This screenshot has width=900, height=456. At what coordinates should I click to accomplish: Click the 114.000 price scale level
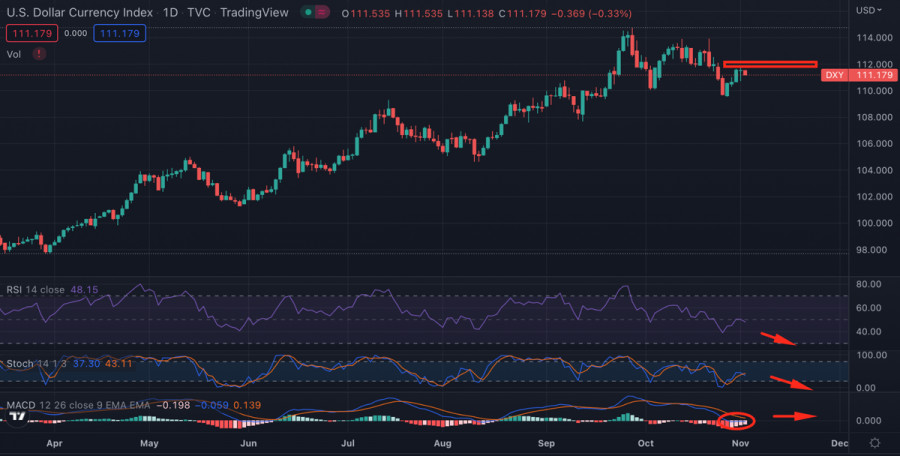pyautogui.click(x=874, y=38)
